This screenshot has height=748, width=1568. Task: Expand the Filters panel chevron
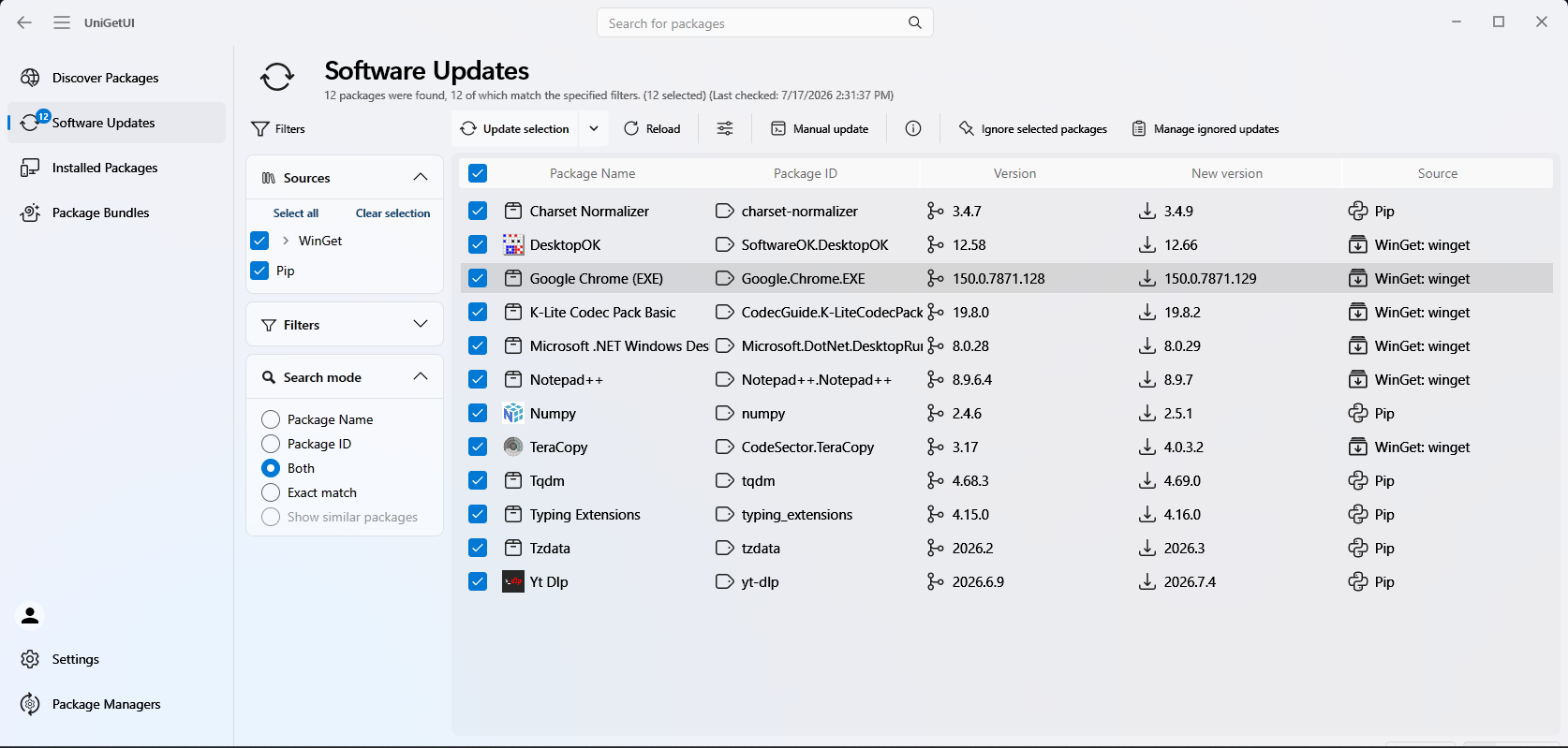(x=421, y=324)
